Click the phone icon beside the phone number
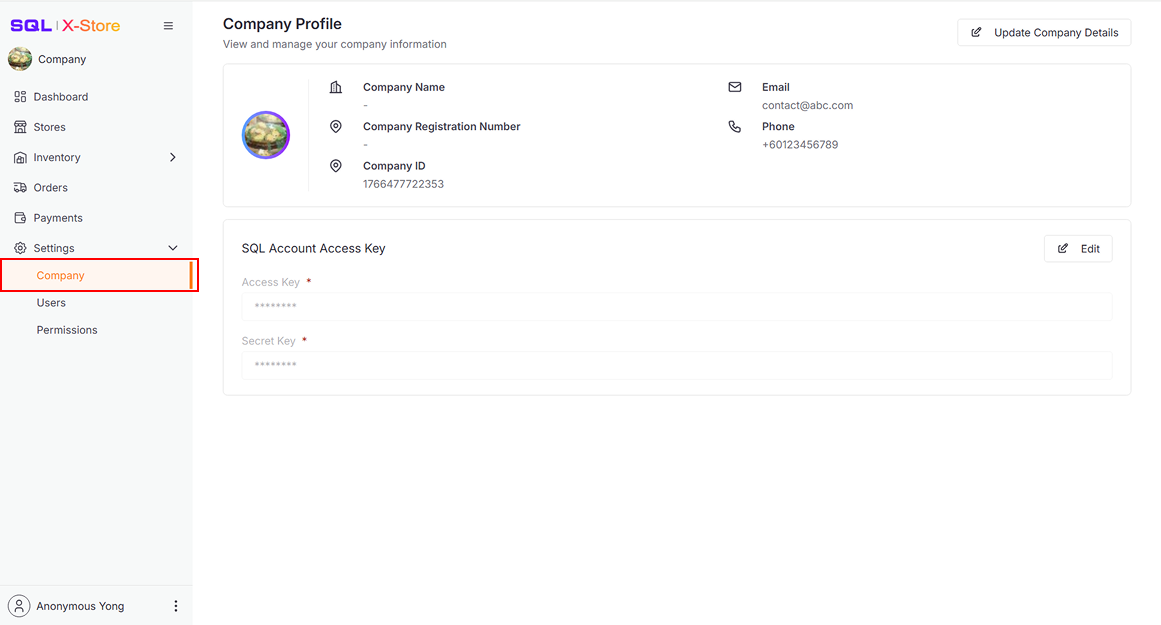Screen dimensions: 1161x625 [x=735, y=126]
